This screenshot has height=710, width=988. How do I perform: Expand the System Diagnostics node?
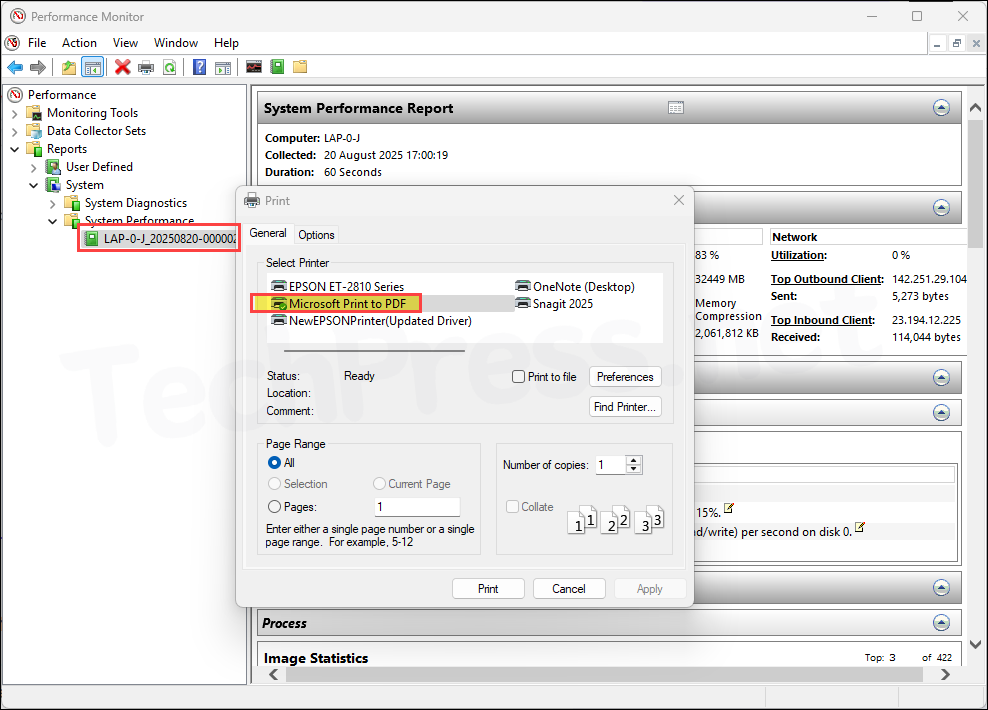[x=52, y=203]
